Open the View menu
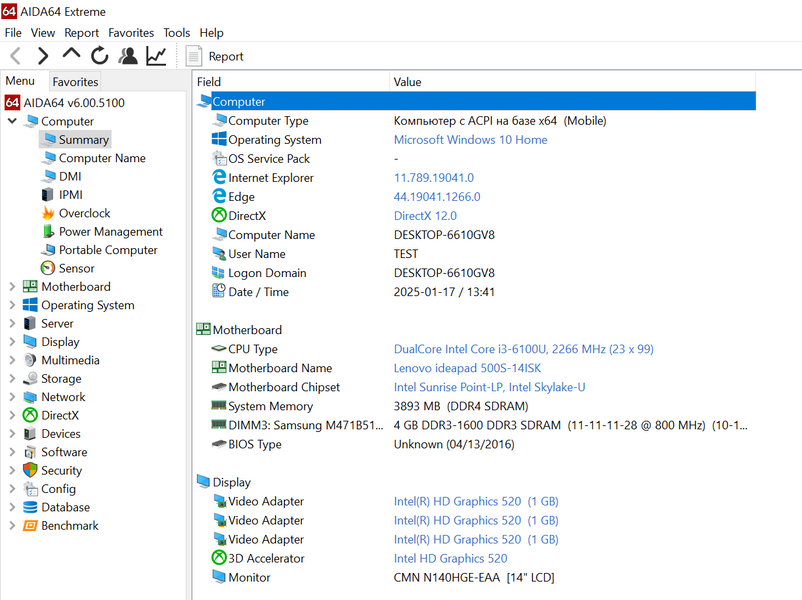Screen dimensions: 802x600 click(43, 33)
